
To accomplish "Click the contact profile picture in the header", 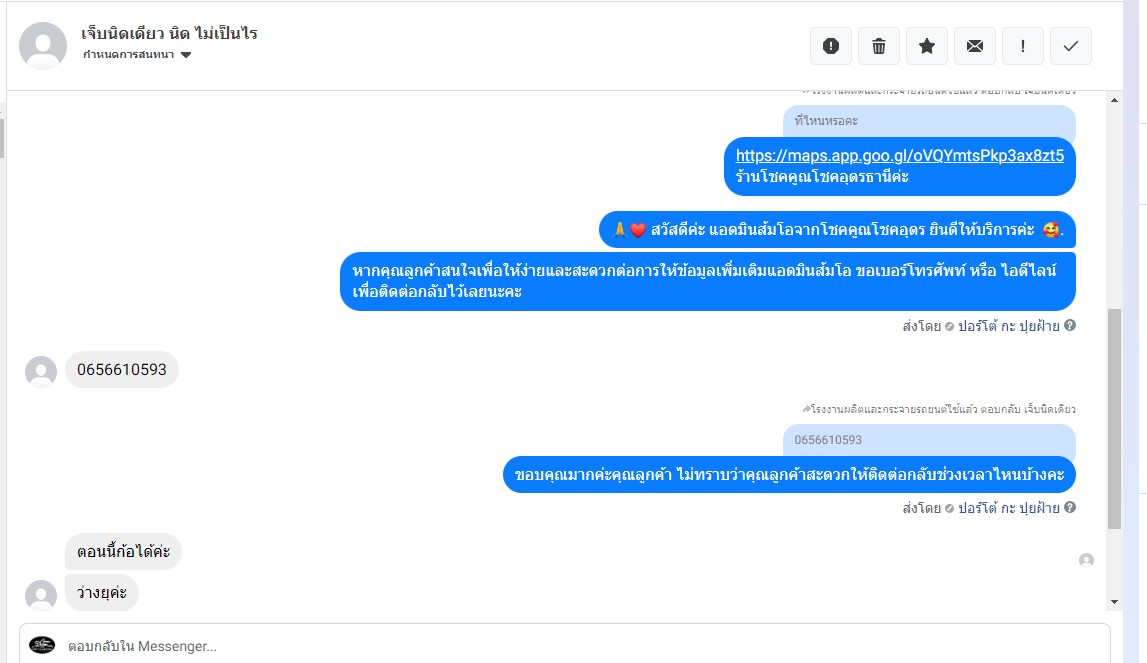I will click(43, 45).
